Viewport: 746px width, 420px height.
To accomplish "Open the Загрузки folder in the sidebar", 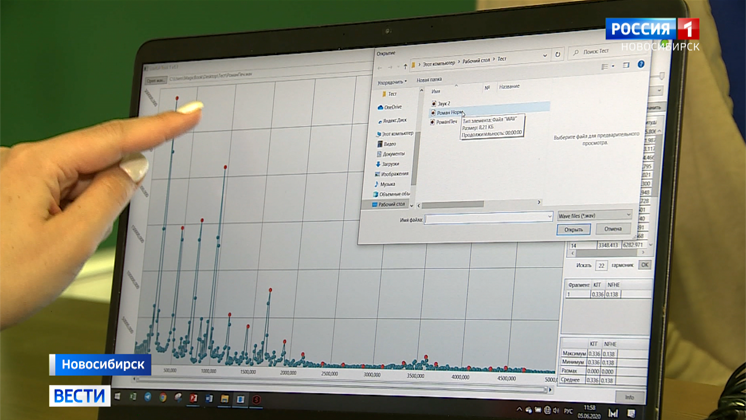I will tap(387, 164).
